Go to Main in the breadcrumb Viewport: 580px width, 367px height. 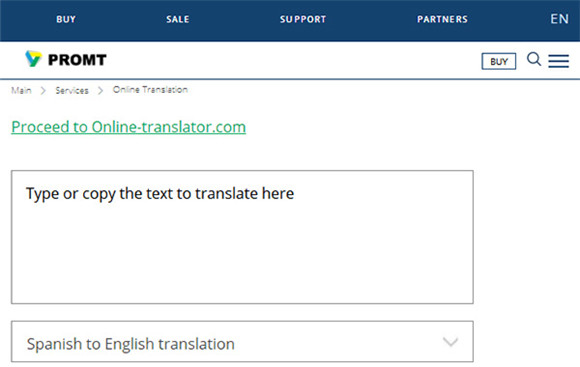coord(21,90)
